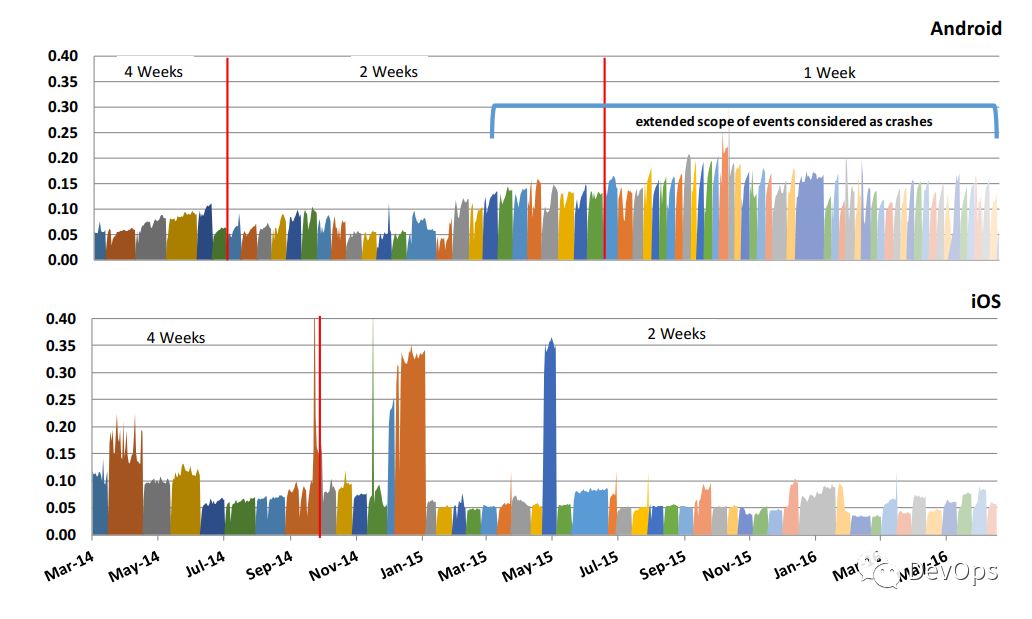Click the Mar-14 x-axis label
This screenshot has width=1032, height=619.
pos(69,566)
